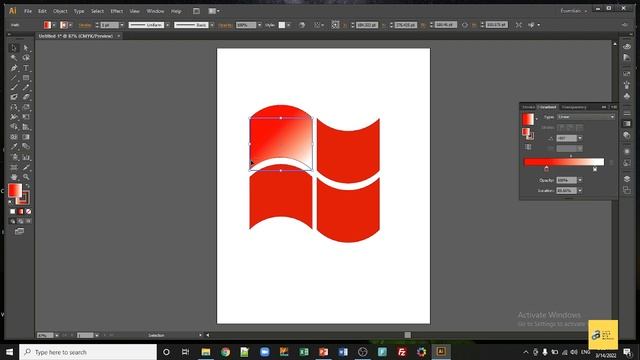The height and width of the screenshot is (360, 640).
Task: Select the Direct Selection tool
Action: (x=26, y=48)
